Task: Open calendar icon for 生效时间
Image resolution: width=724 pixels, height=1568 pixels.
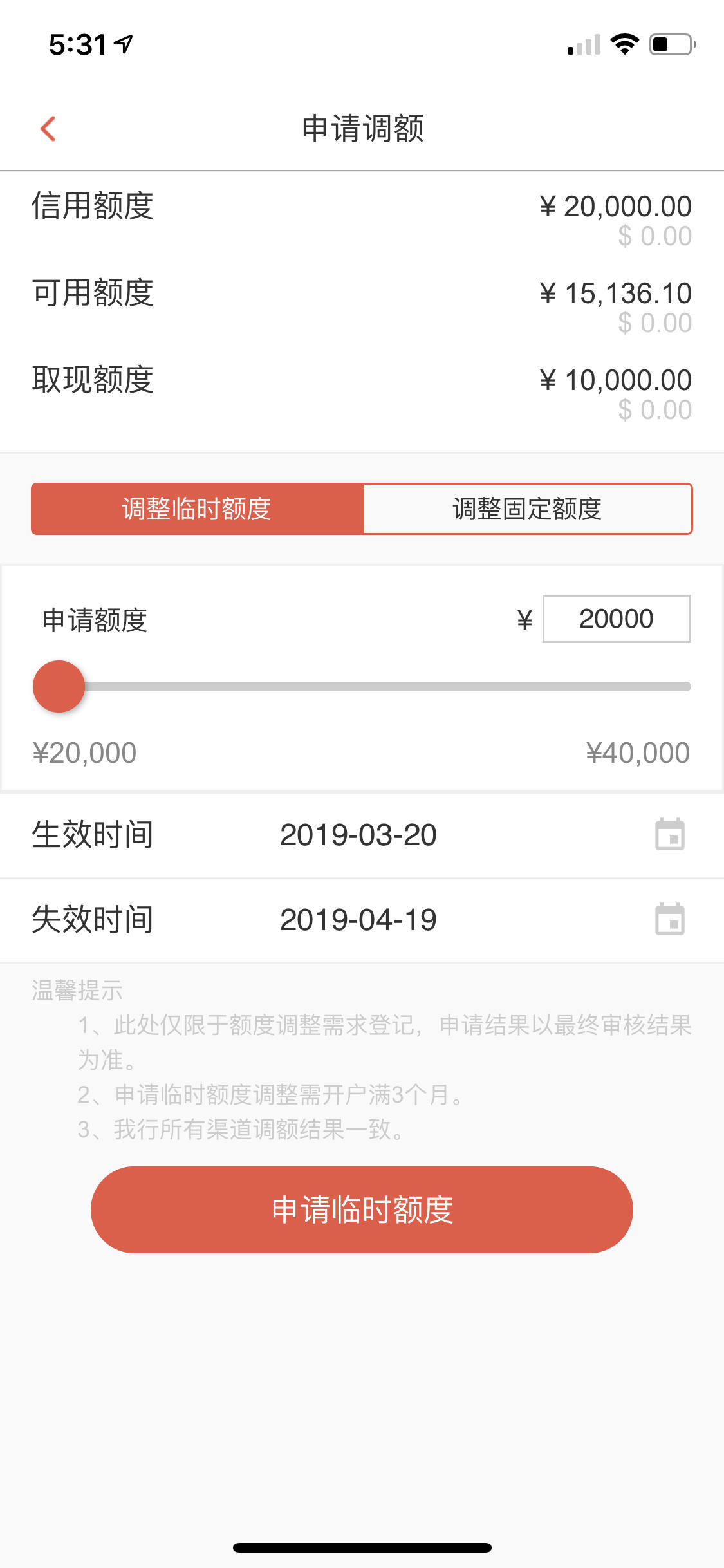Action: click(669, 834)
